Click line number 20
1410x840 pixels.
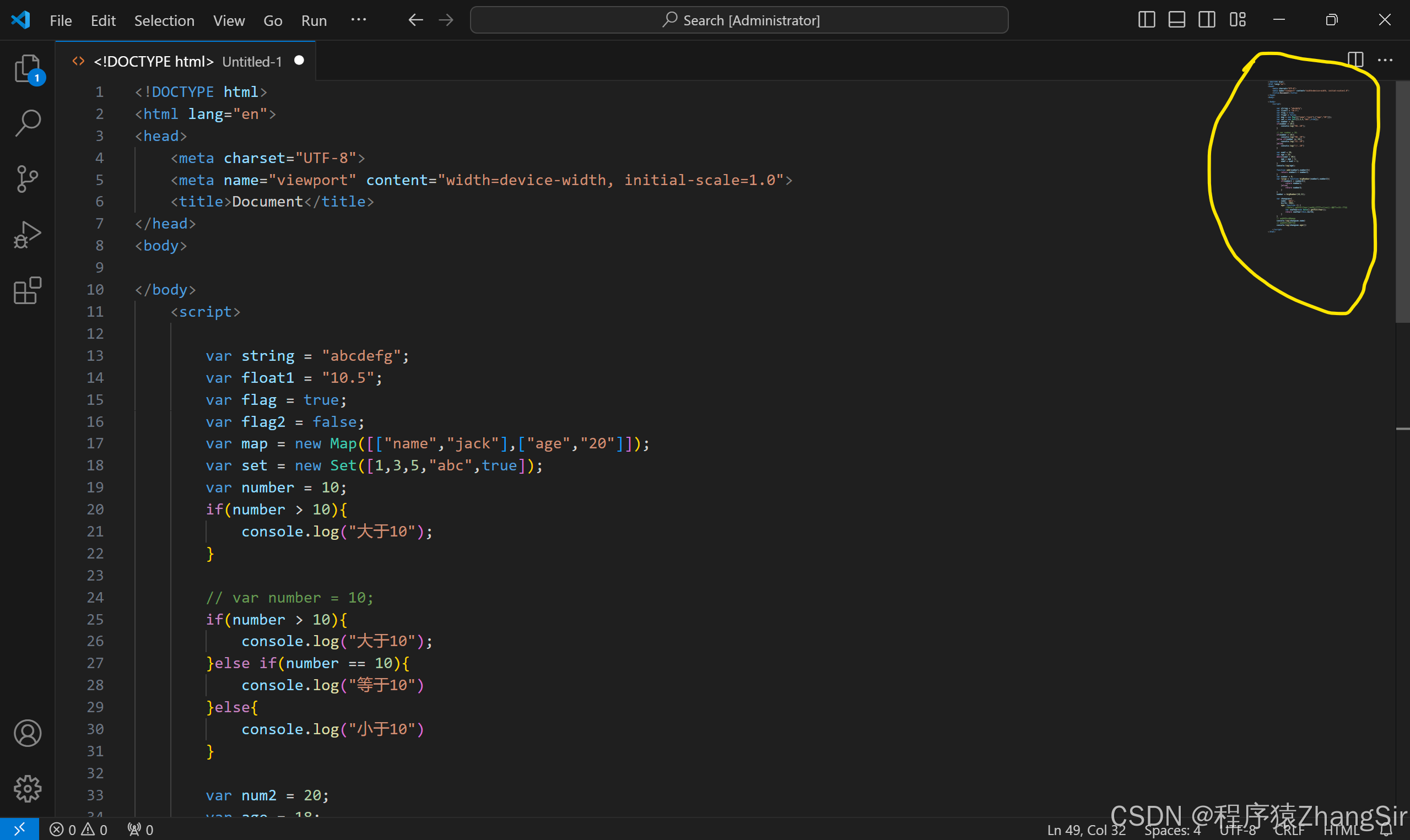coord(95,509)
